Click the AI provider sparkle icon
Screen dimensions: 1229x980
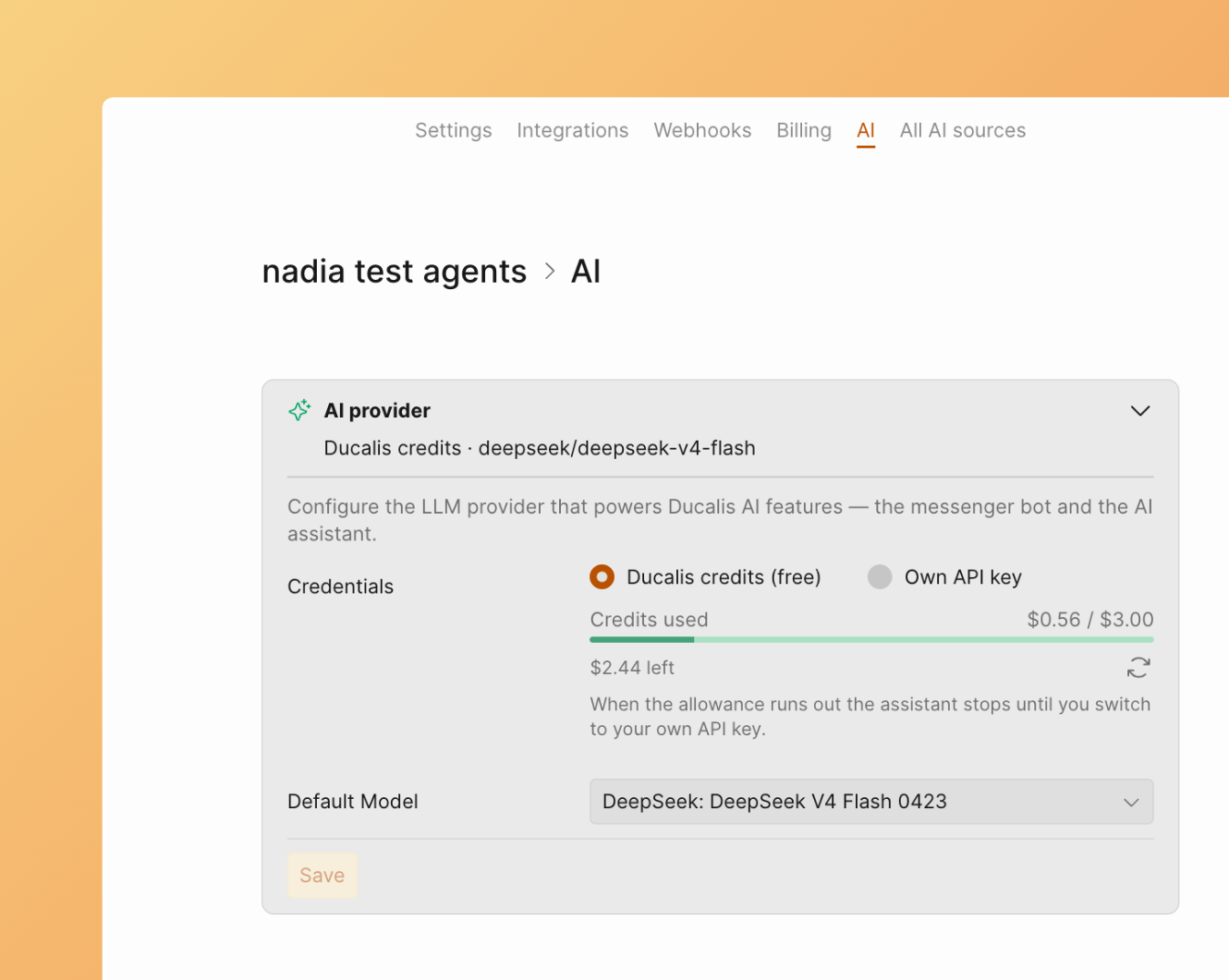click(x=299, y=410)
